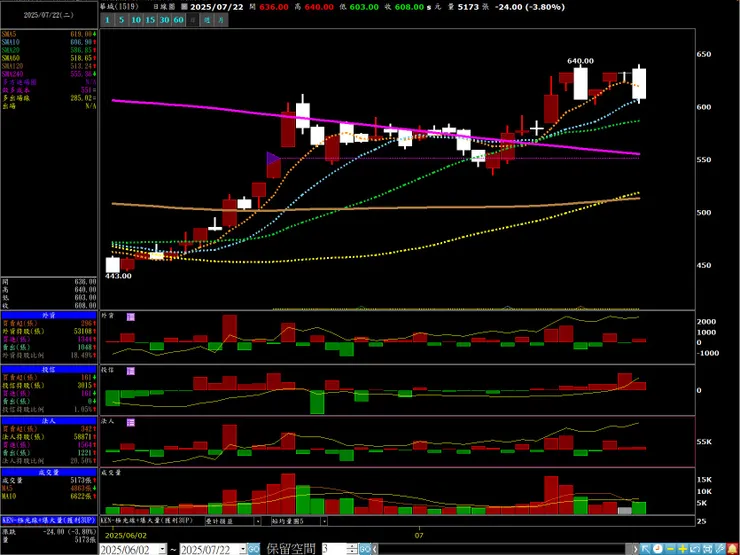
Task: Click the date 2025/07/22(二) header box
Action: pyautogui.click(x=49, y=15)
